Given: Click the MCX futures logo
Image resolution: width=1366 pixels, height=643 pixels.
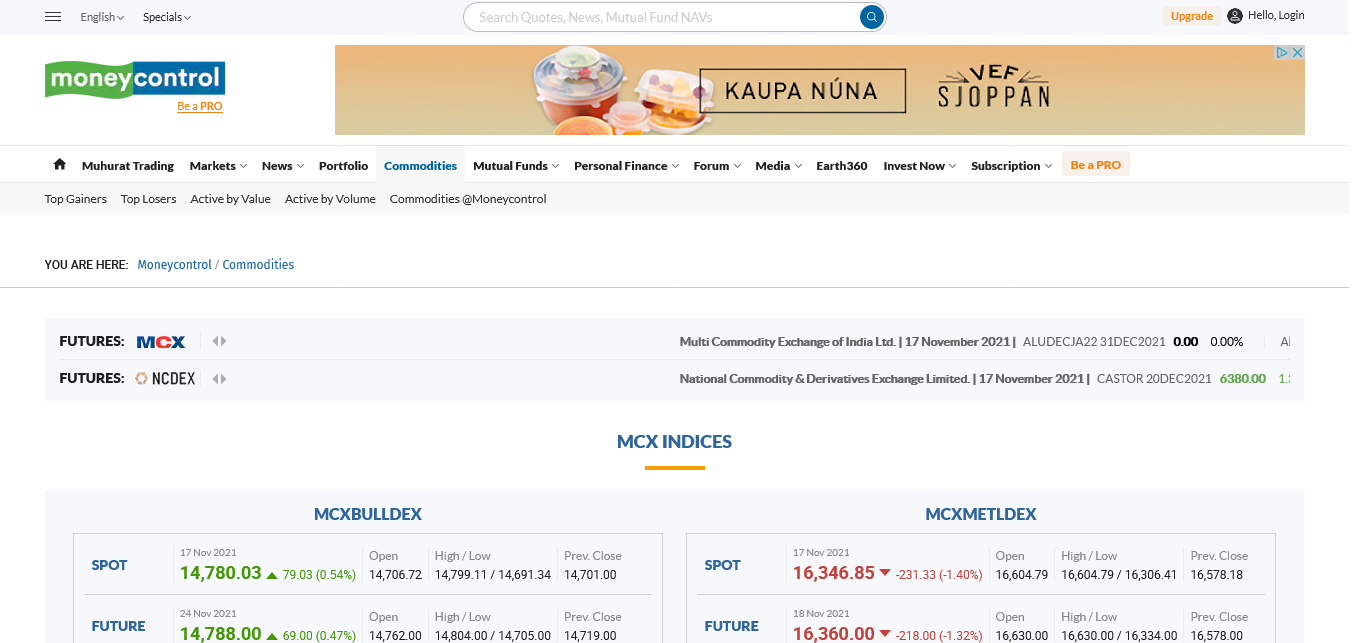Looking at the screenshot, I should point(161,342).
